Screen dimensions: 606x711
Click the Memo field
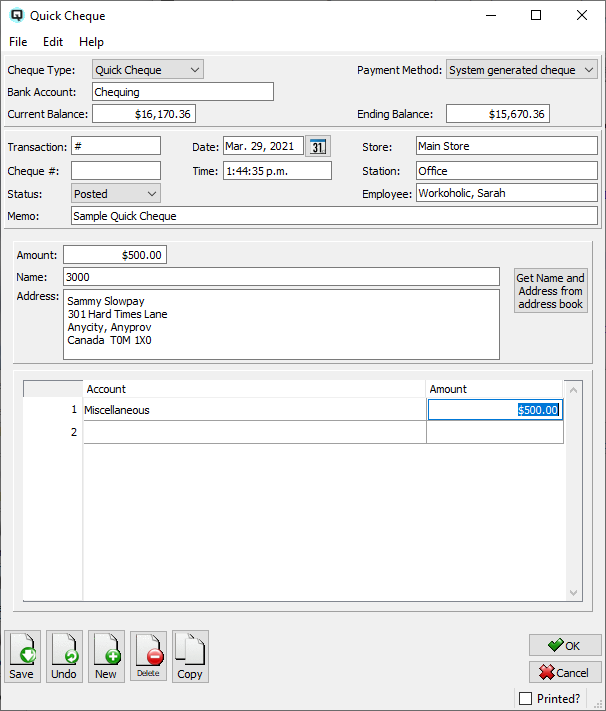coord(334,216)
